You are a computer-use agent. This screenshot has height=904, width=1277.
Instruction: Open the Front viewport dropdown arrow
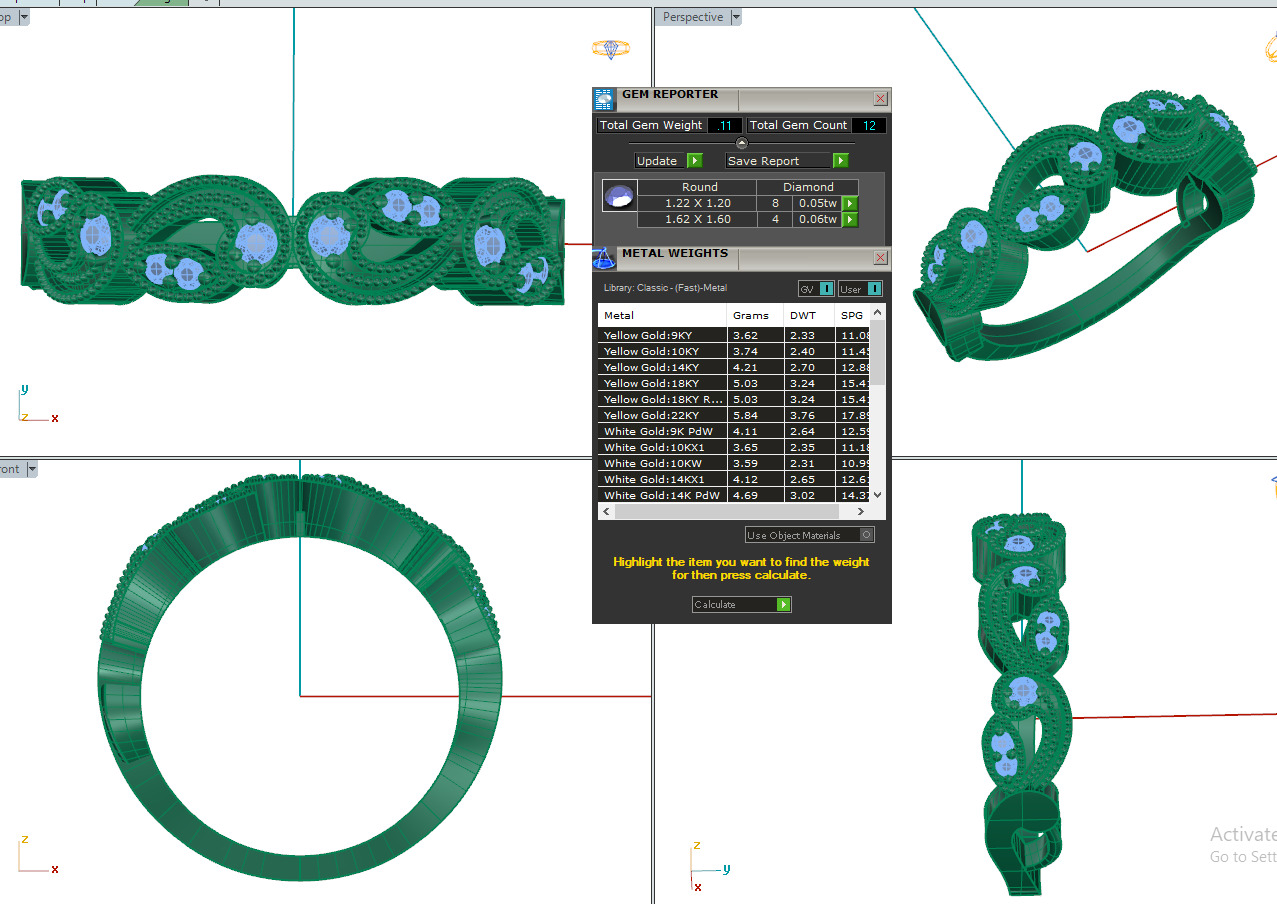[x=31, y=469]
